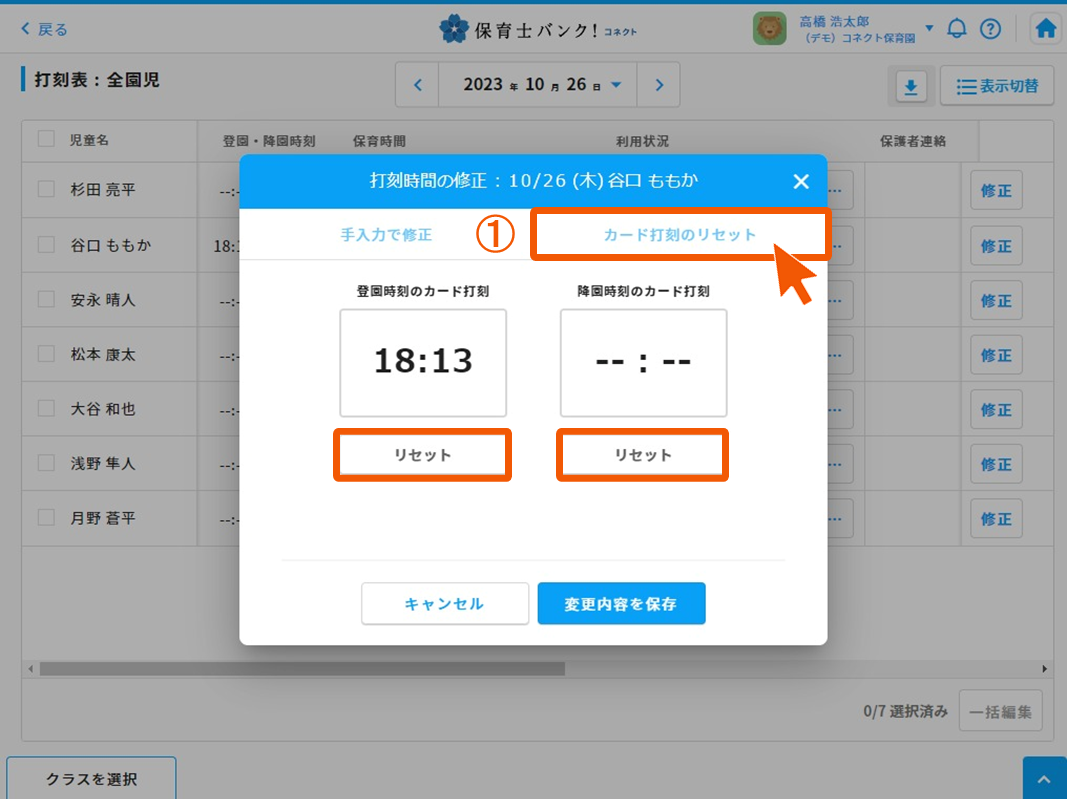This screenshot has height=800, width=1067.
Task: Check the box for 松本 康太
Action: click(46, 353)
